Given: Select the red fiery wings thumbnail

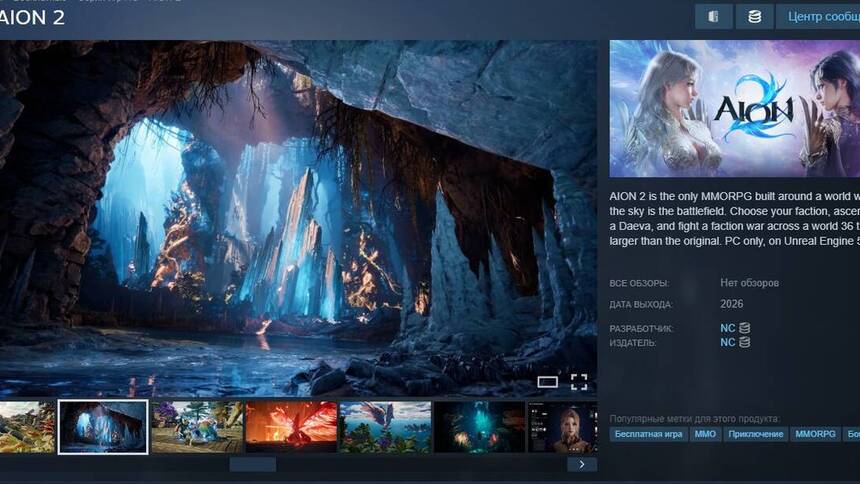Looking at the screenshot, I should (x=291, y=427).
